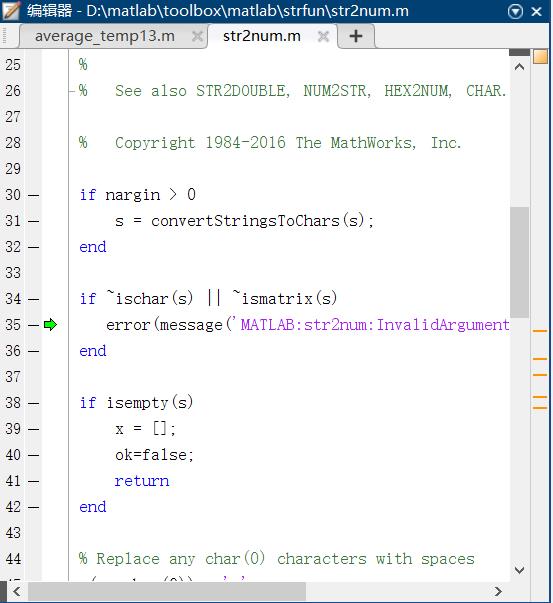Jump to the first orange warning marker
This screenshot has width=553, height=603.
point(540,331)
